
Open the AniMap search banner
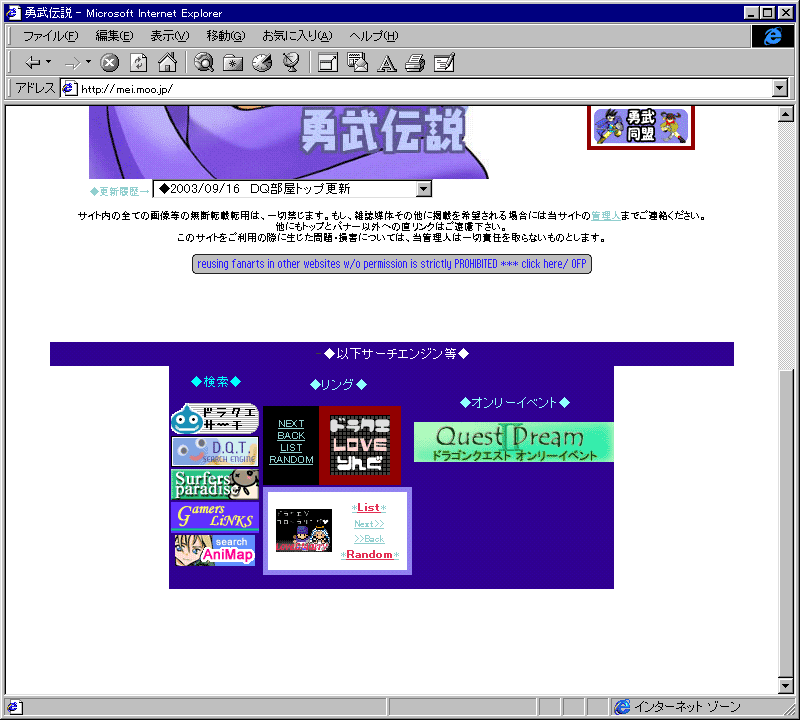pyautogui.click(x=215, y=550)
